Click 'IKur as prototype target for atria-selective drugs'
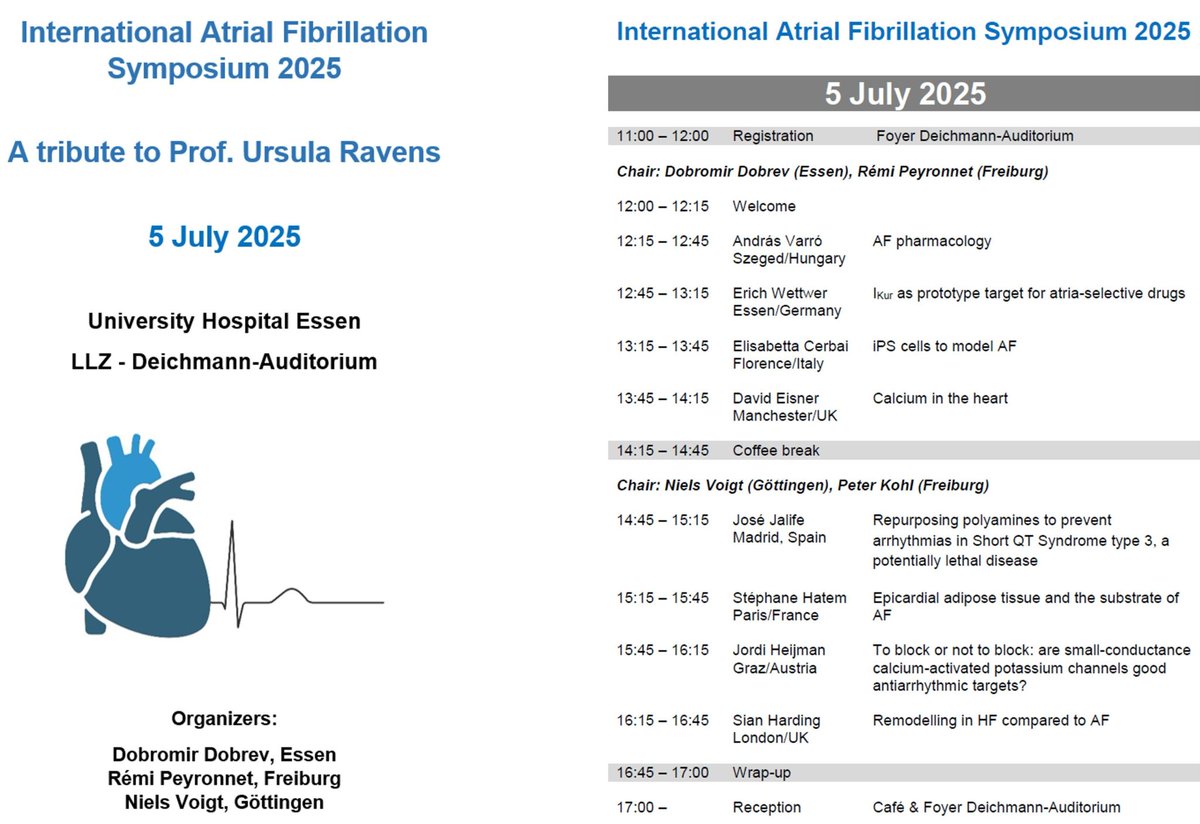The image size is (1200, 824). coord(1029,293)
